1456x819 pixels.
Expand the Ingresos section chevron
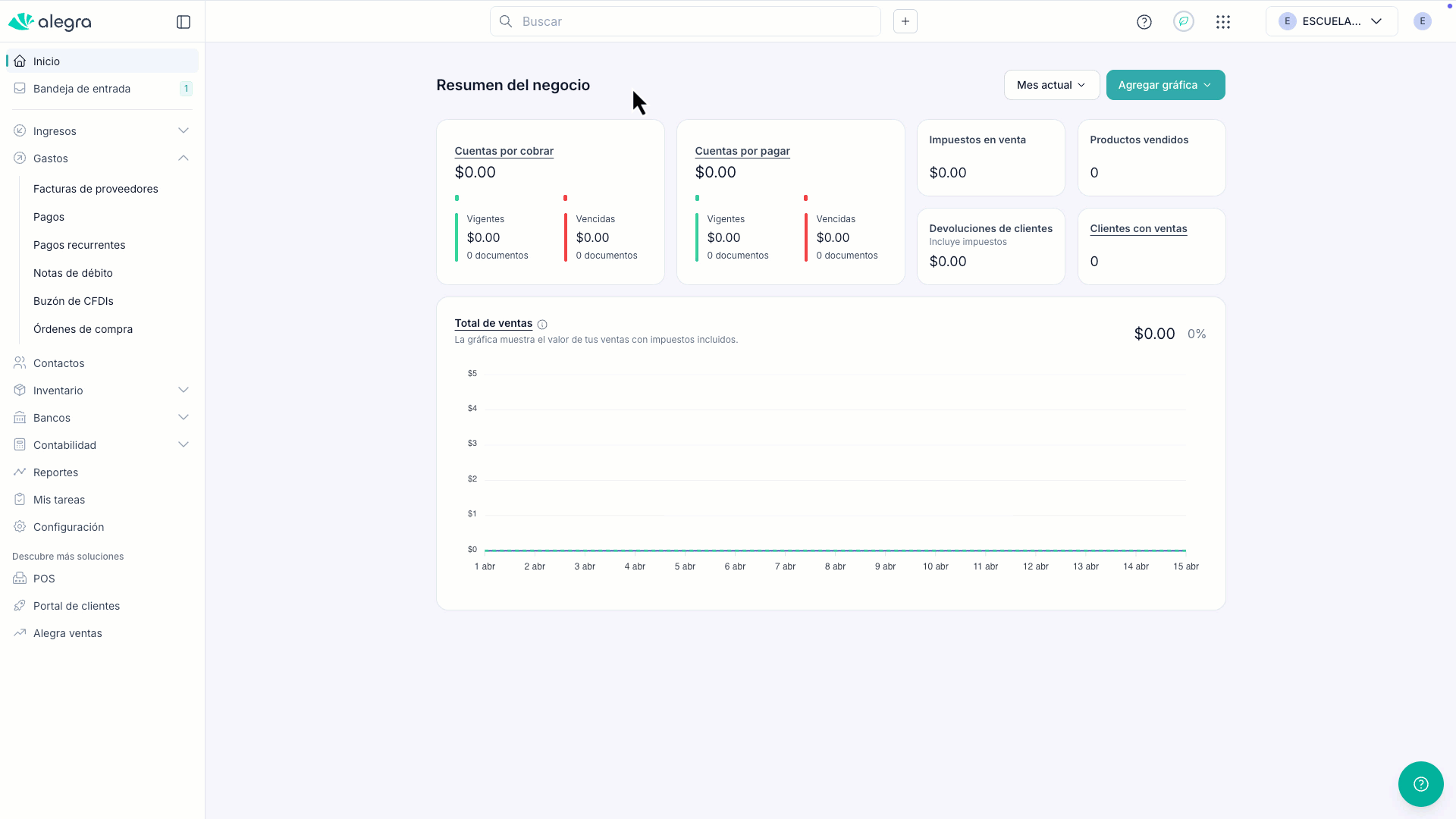(183, 130)
